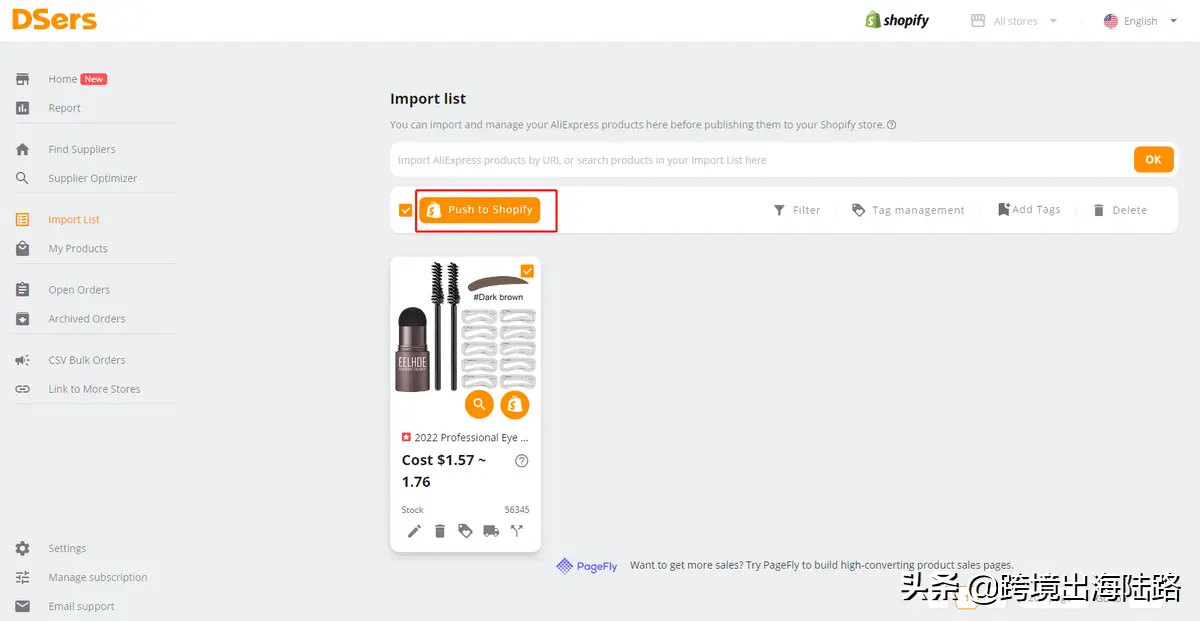Click the split product icon on card
Screen dimensions: 1200x621
click(517, 531)
